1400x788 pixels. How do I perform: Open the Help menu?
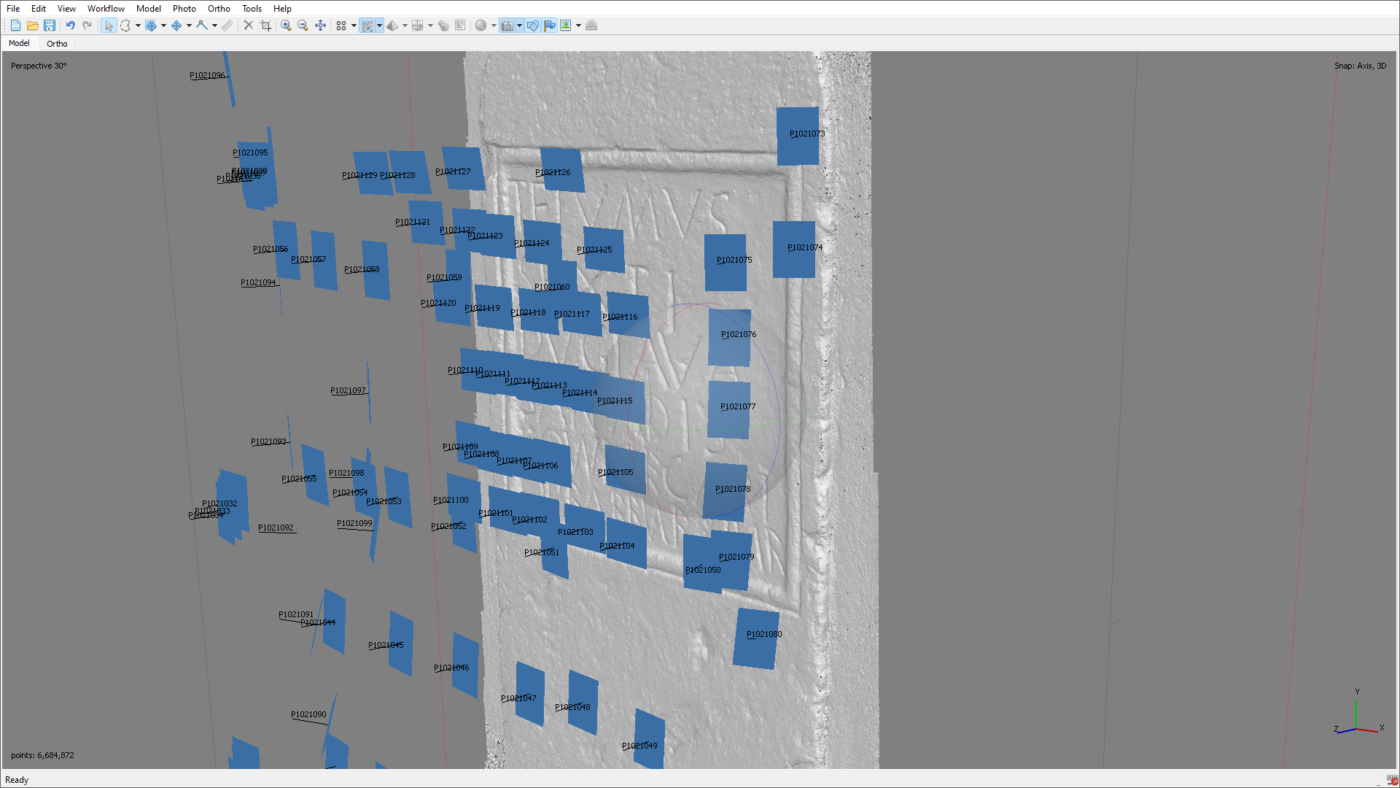point(282,8)
